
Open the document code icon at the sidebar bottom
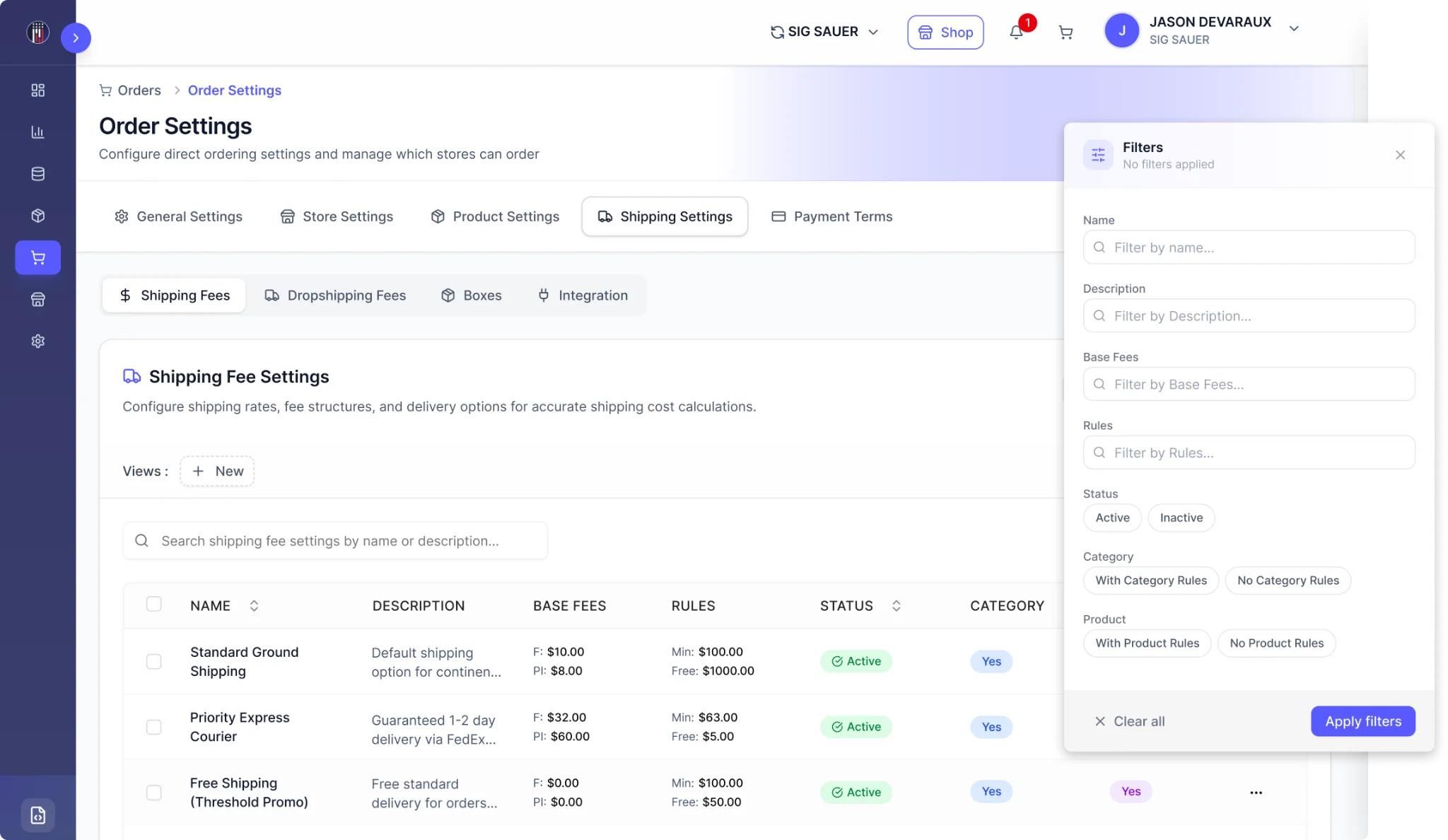[38, 815]
